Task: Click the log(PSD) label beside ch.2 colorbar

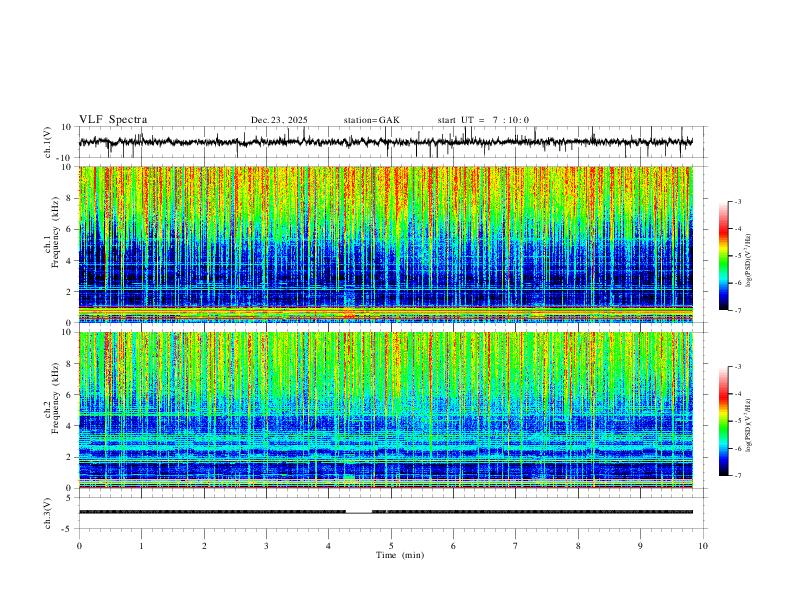Action: click(x=749, y=425)
